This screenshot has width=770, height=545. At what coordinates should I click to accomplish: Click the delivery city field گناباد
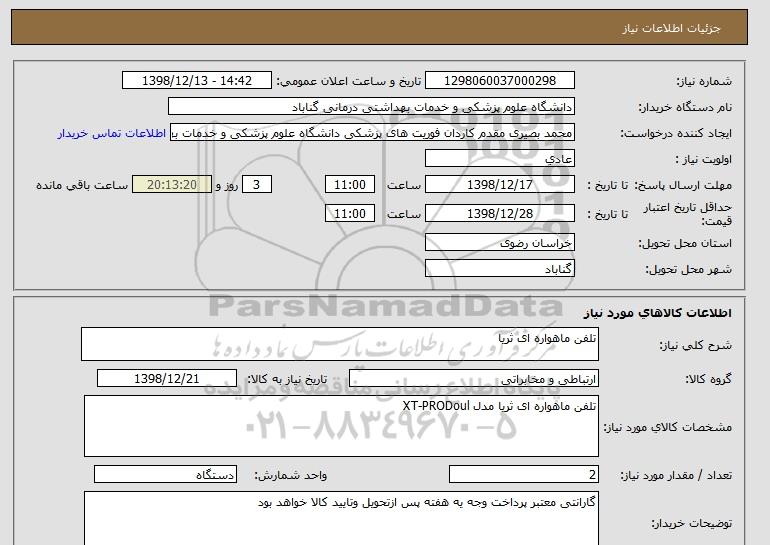point(499,269)
